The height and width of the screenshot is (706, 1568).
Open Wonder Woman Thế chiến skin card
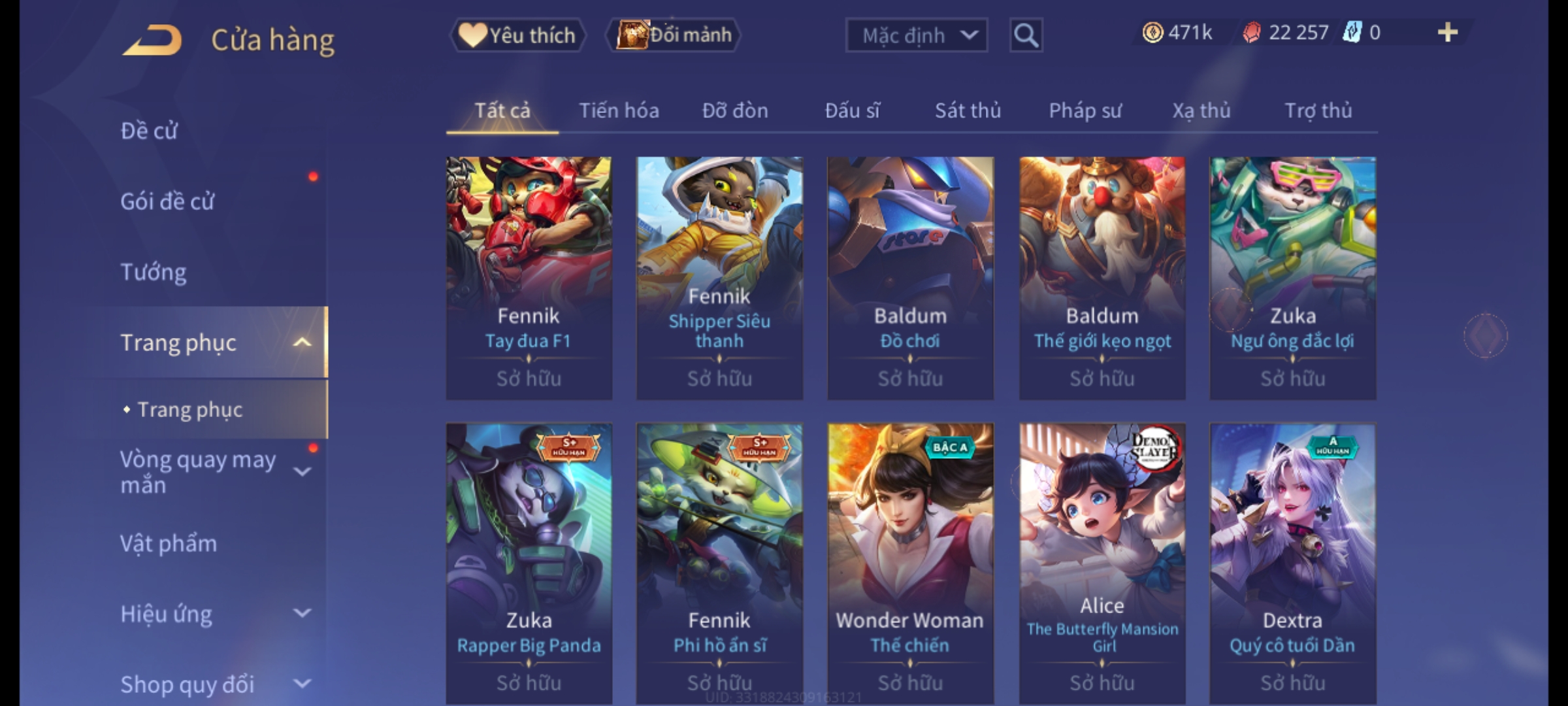tap(910, 563)
